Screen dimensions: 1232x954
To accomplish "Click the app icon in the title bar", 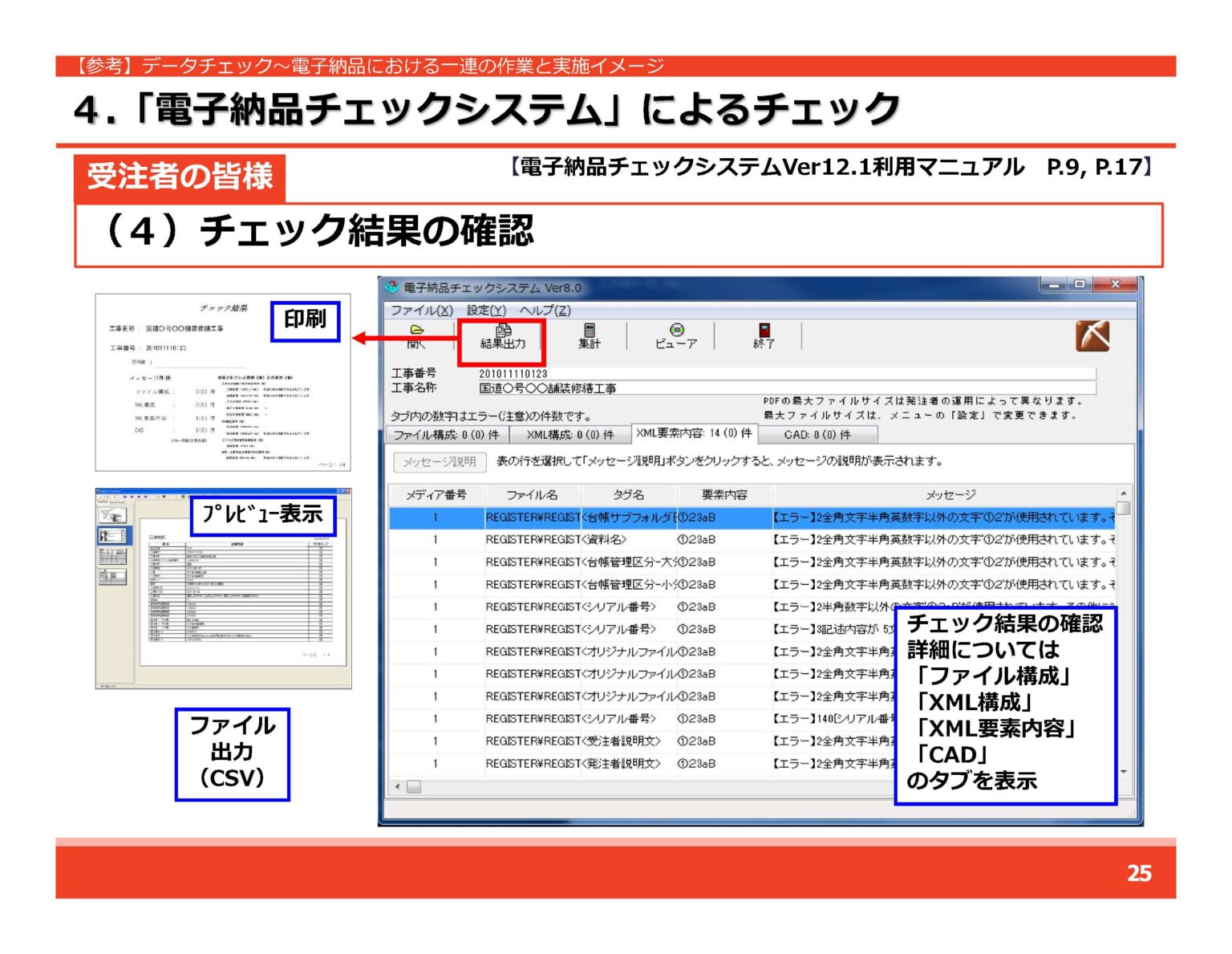I will (392, 287).
